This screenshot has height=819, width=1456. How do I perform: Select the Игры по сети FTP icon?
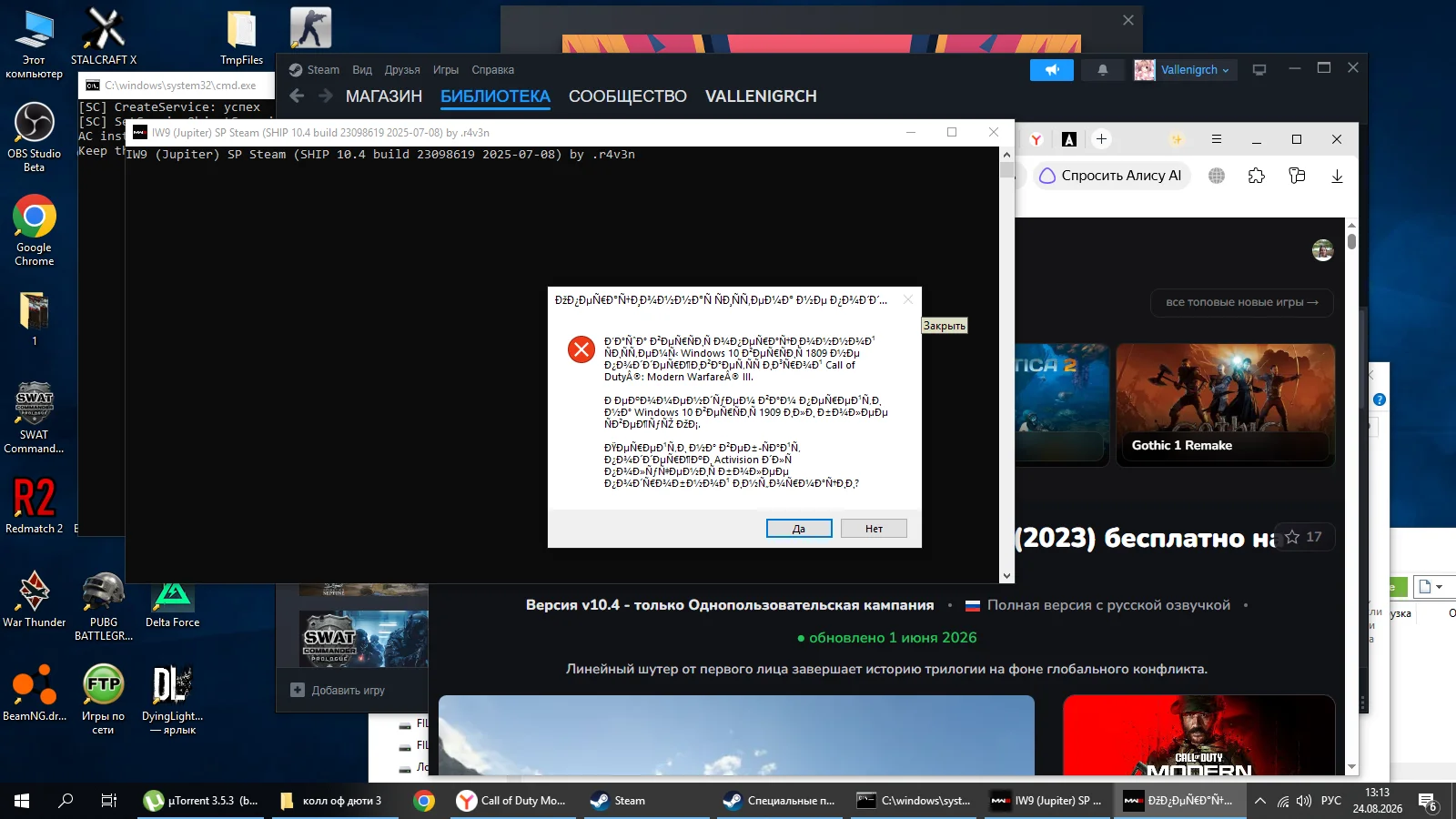[x=103, y=699]
